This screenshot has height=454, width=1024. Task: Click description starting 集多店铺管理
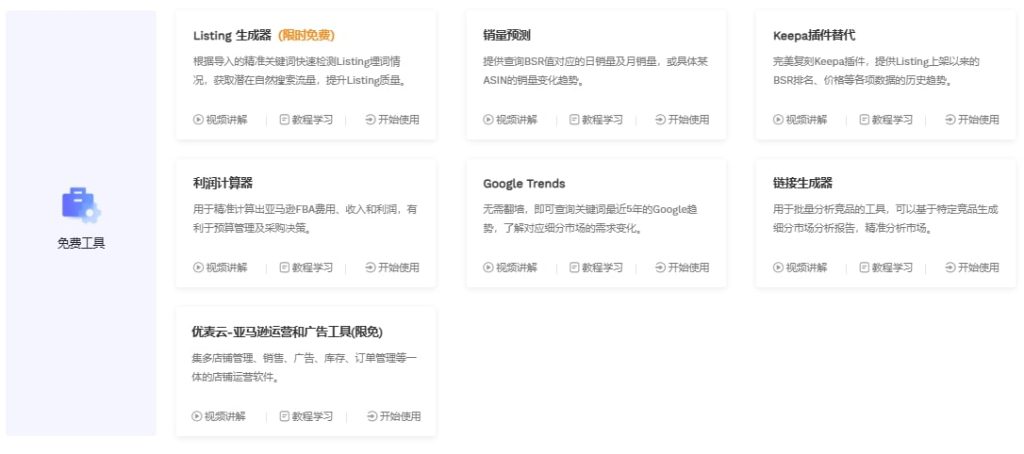304,368
